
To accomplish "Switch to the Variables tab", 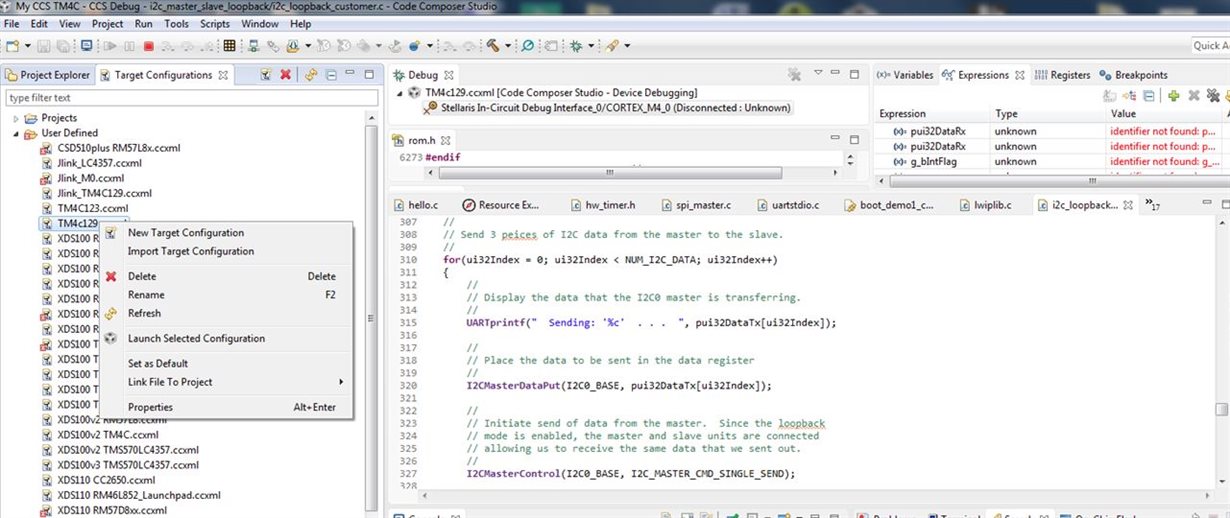I will [906, 75].
